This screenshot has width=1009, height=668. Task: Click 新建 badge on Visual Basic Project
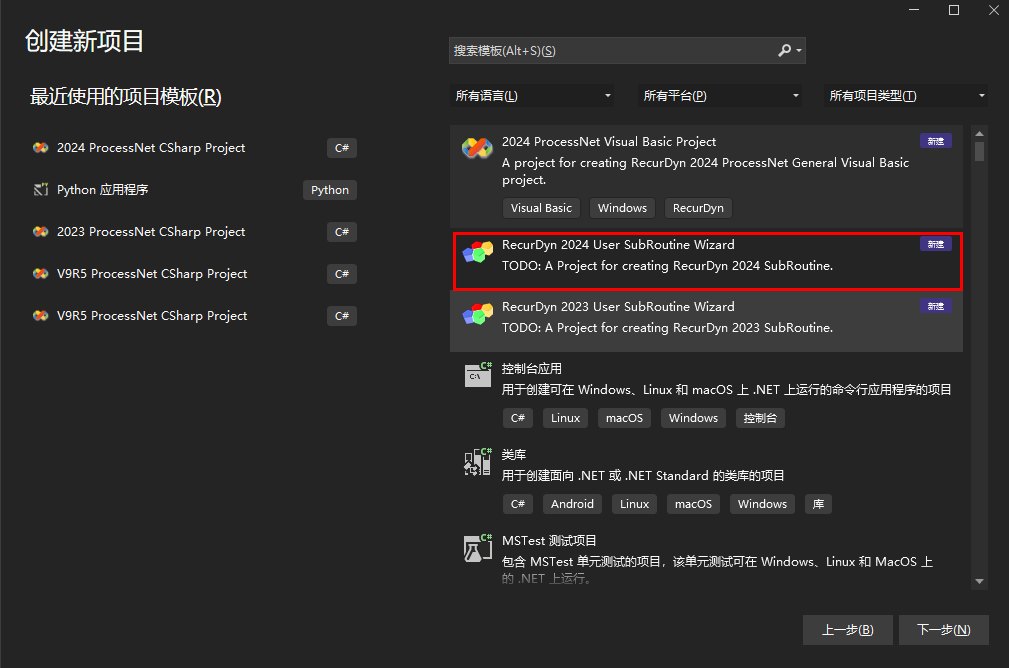[x=936, y=141]
